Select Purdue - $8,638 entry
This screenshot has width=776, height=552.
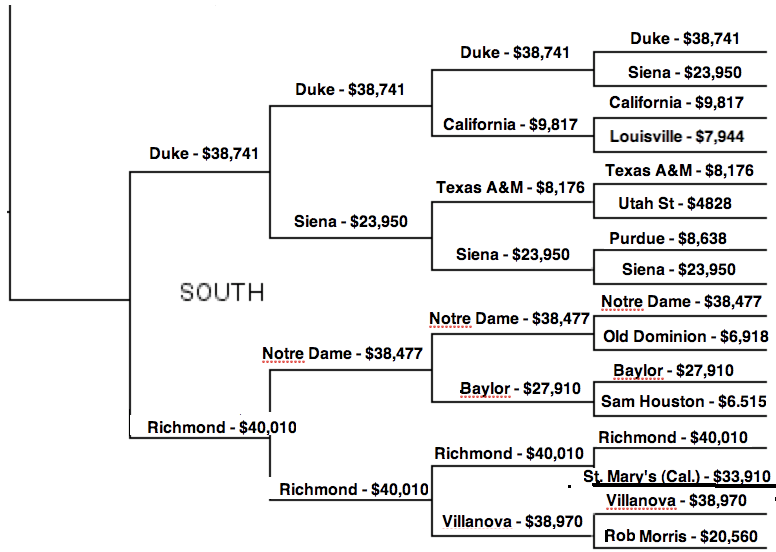pyautogui.click(x=668, y=239)
